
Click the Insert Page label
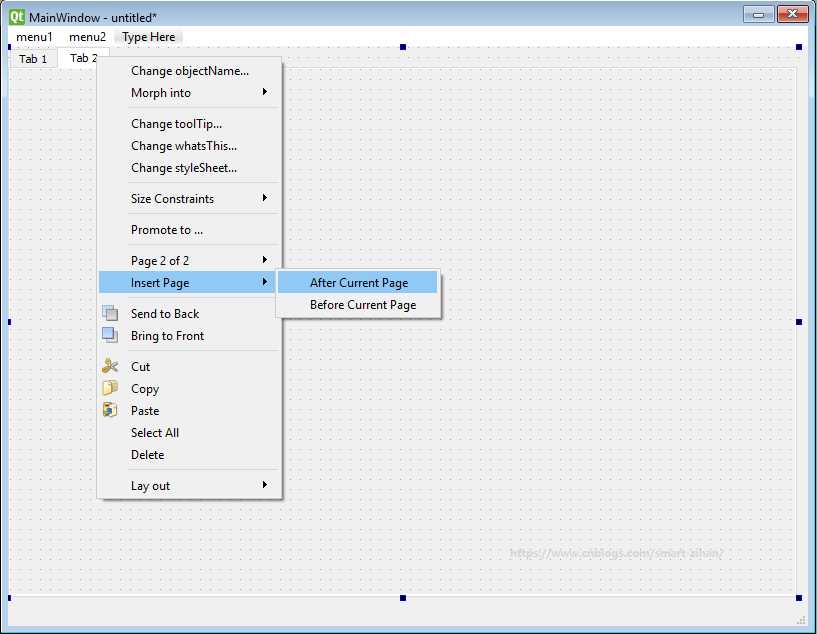pyautogui.click(x=159, y=283)
